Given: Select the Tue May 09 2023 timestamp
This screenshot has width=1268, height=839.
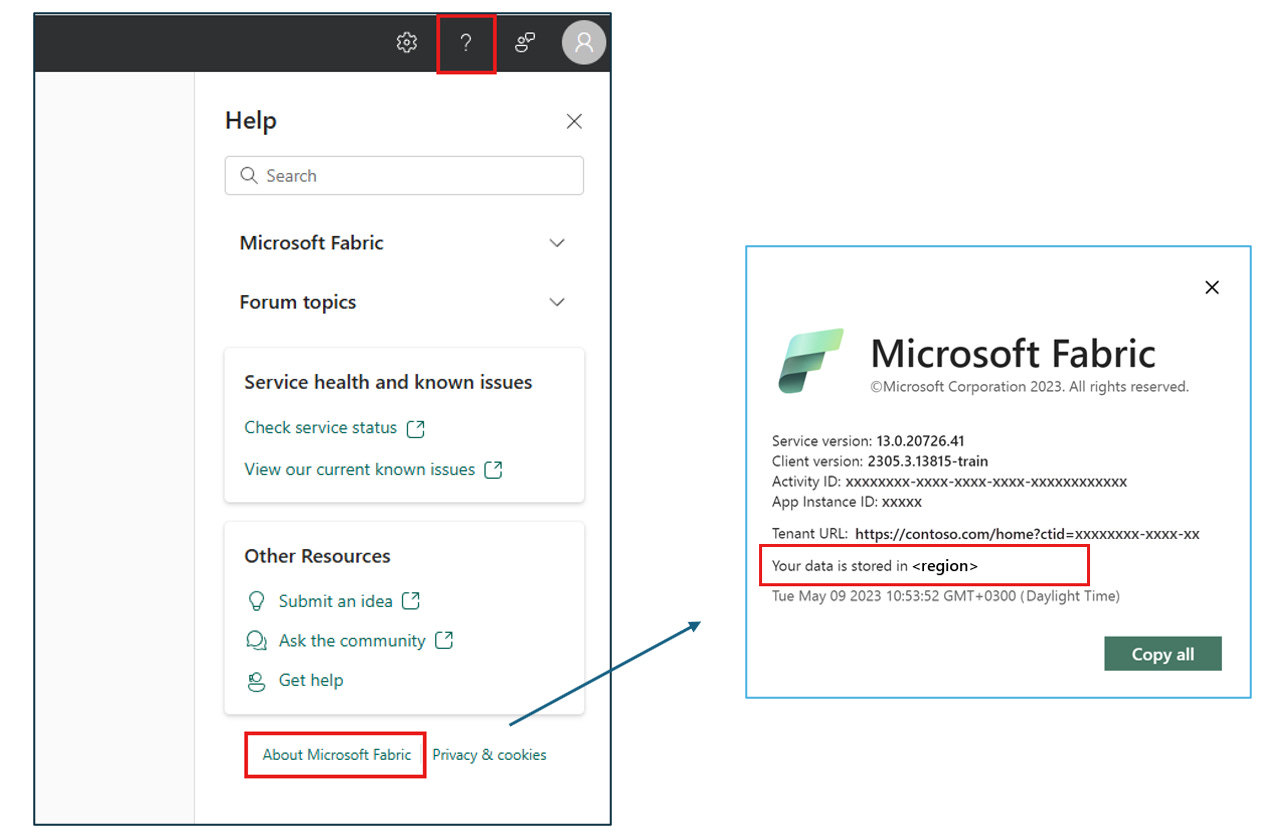Looking at the screenshot, I should (946, 596).
